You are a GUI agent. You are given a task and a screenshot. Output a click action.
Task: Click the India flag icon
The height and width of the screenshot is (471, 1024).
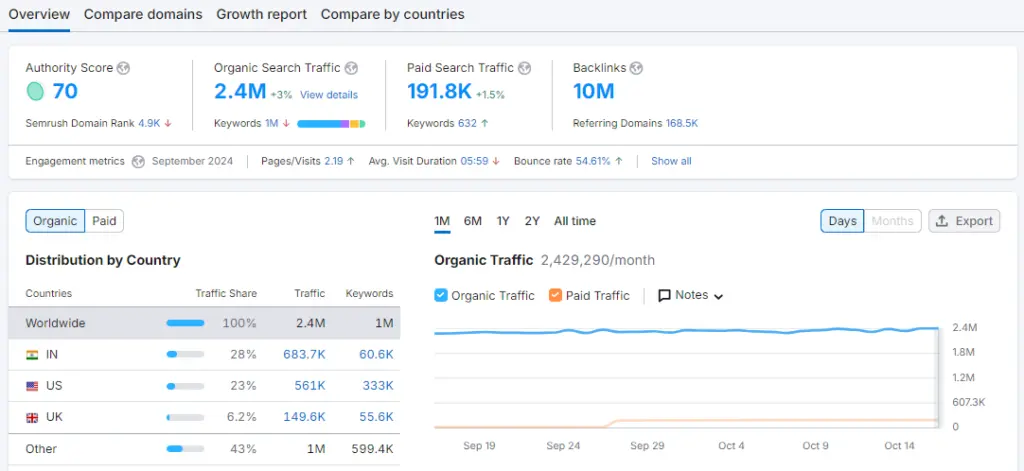click(x=32, y=354)
